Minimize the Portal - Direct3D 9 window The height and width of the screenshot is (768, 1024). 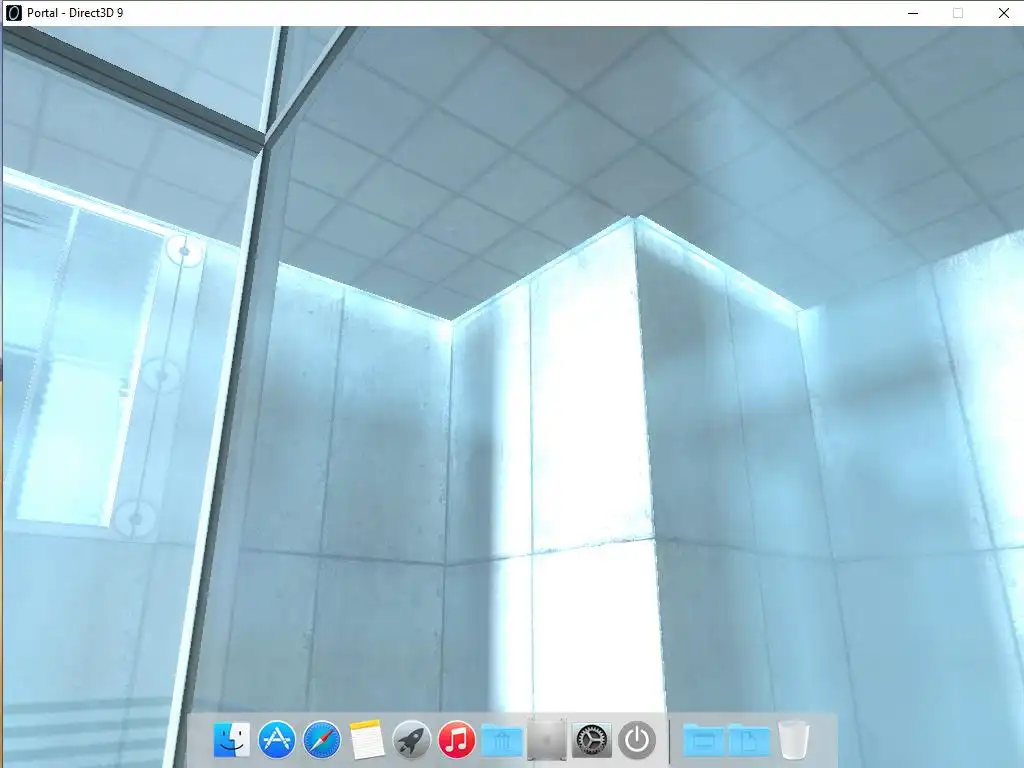pyautogui.click(x=913, y=13)
